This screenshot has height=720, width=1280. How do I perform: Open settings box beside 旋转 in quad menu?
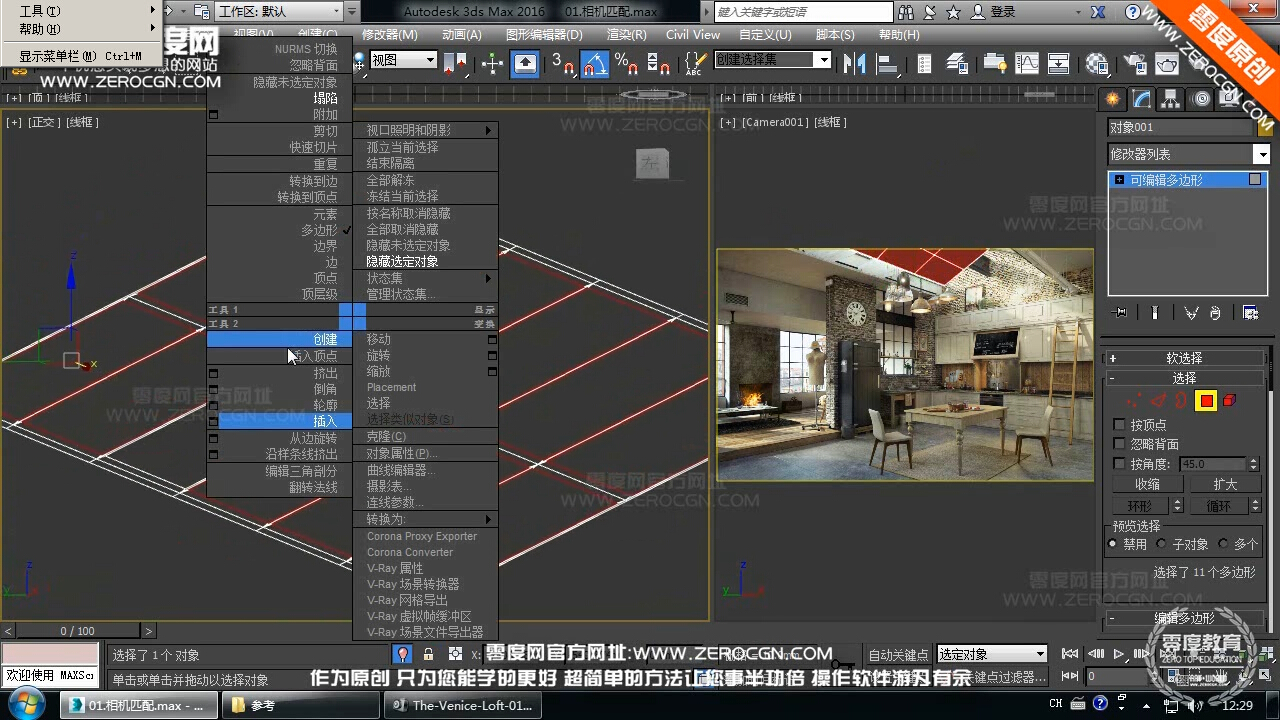492,356
